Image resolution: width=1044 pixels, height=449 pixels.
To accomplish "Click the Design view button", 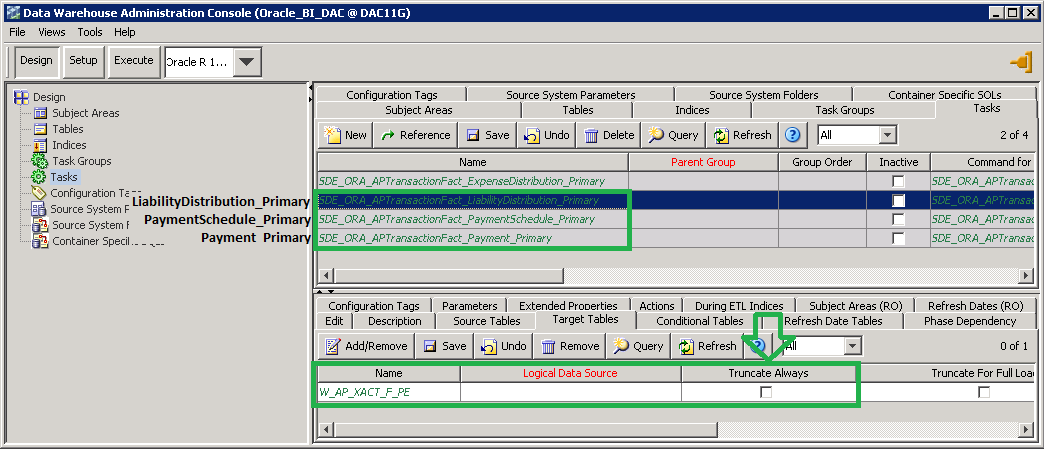I will pyautogui.click(x=36, y=61).
